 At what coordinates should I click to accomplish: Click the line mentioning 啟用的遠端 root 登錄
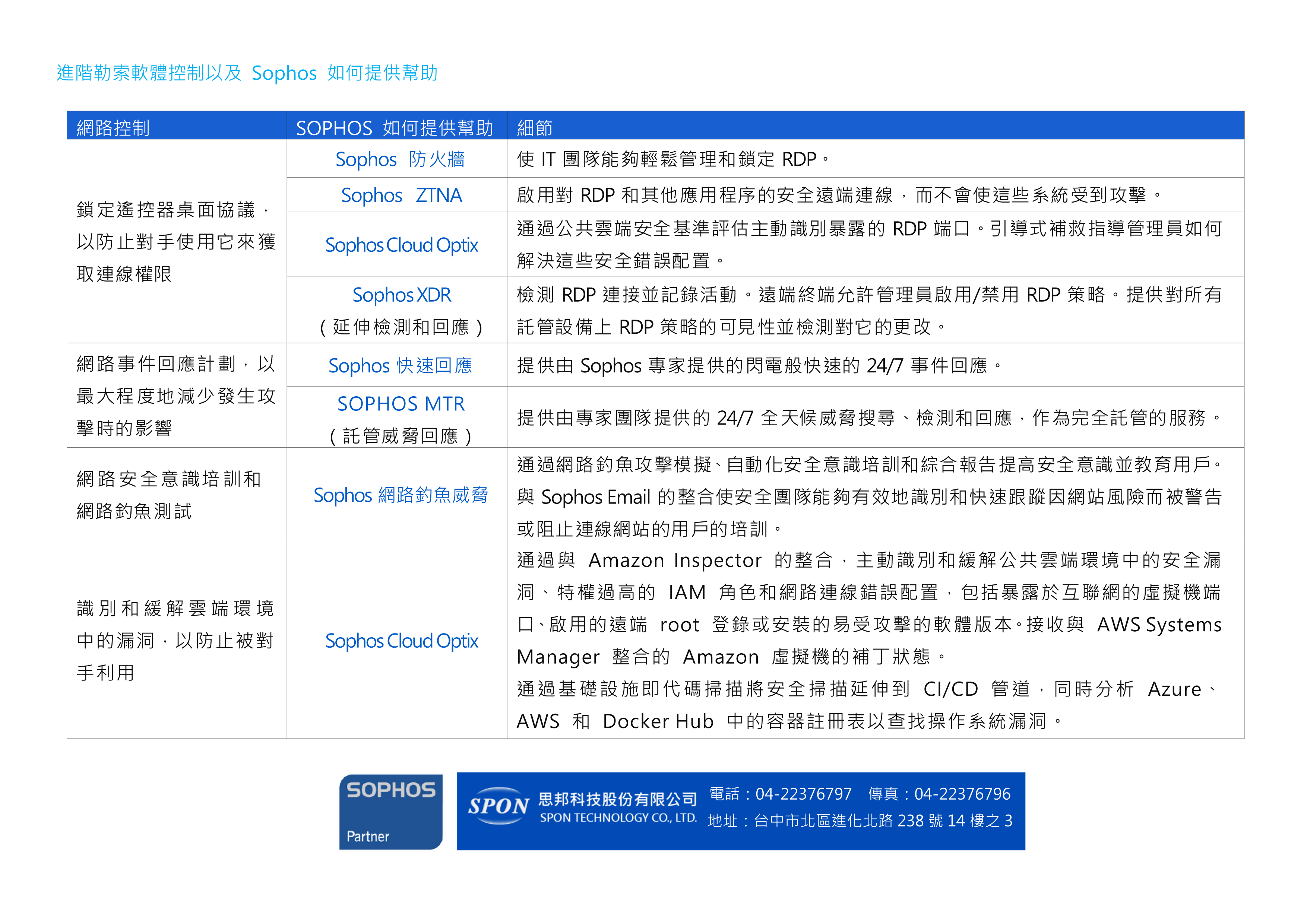(869, 625)
